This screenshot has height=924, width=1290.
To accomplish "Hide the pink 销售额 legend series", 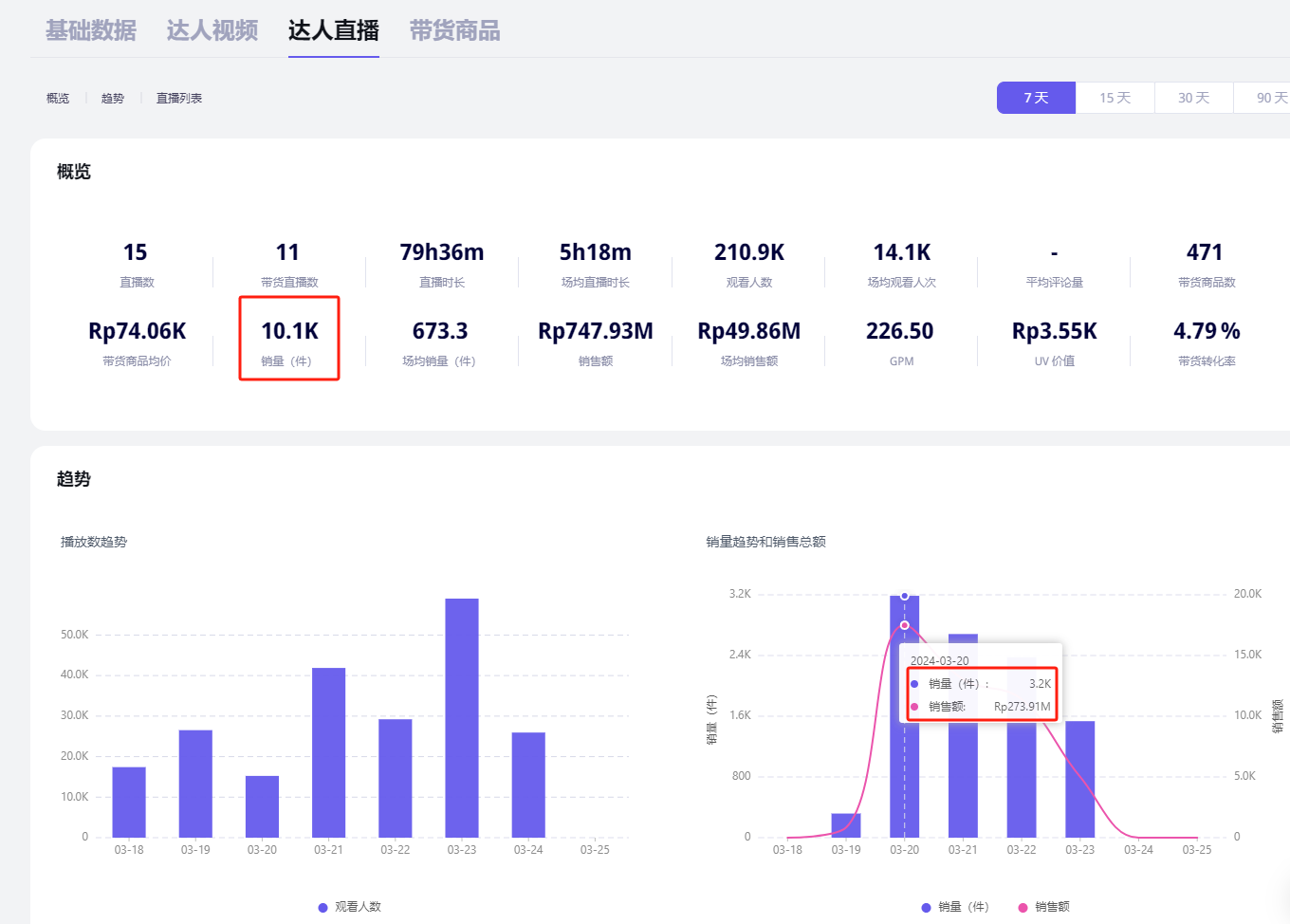I will point(1023,907).
